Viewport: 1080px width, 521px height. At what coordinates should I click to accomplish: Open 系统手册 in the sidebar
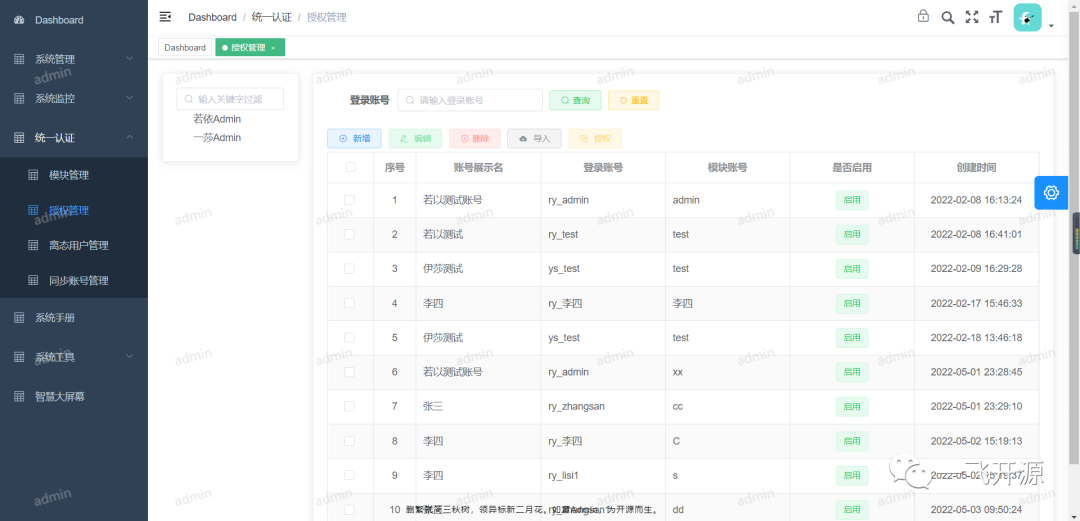click(74, 318)
